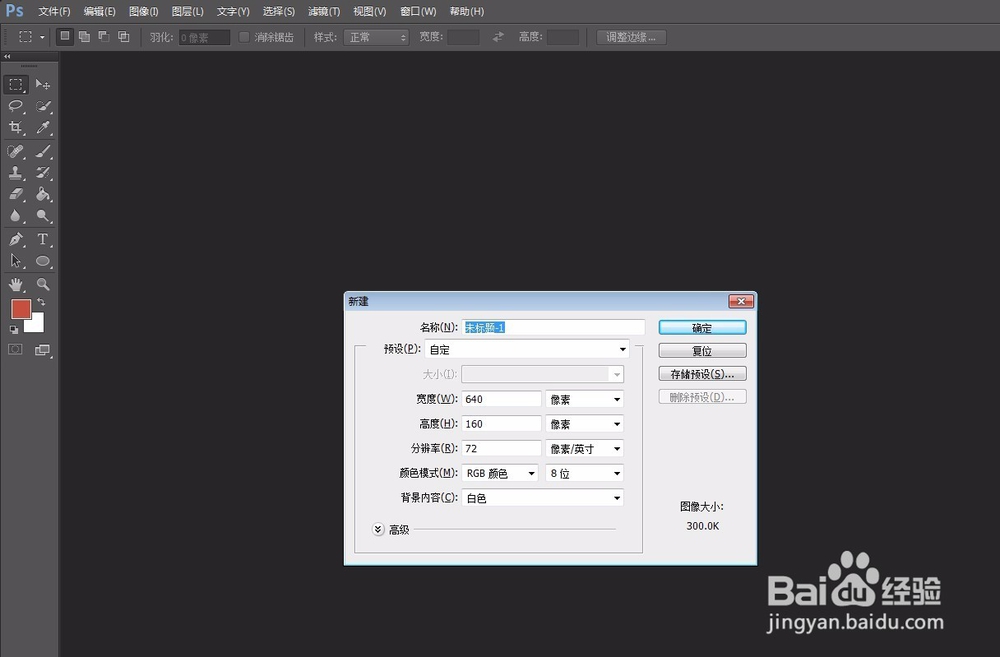This screenshot has width=1000, height=657.
Task: Select the Clone Stamp tool
Action: pos(15,174)
